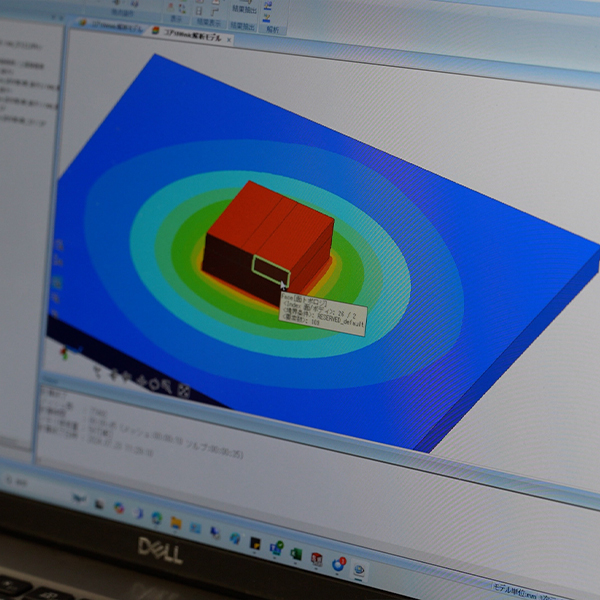Open the blue icon with red notification badge

point(338,564)
